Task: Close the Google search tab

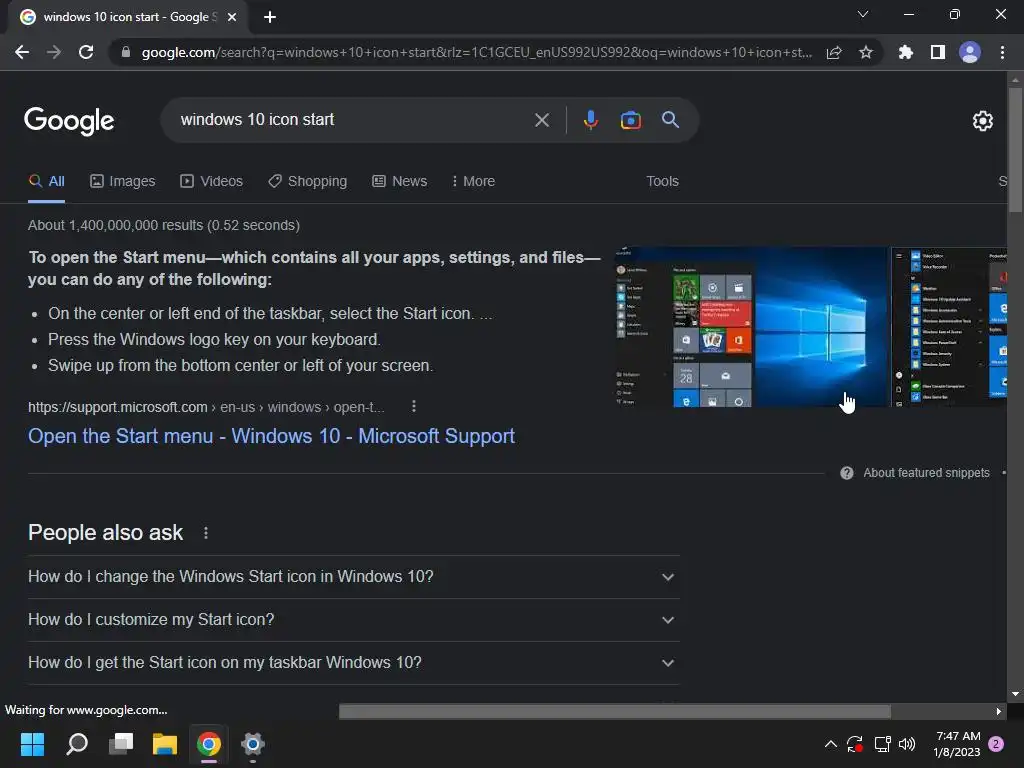Action: click(x=232, y=17)
